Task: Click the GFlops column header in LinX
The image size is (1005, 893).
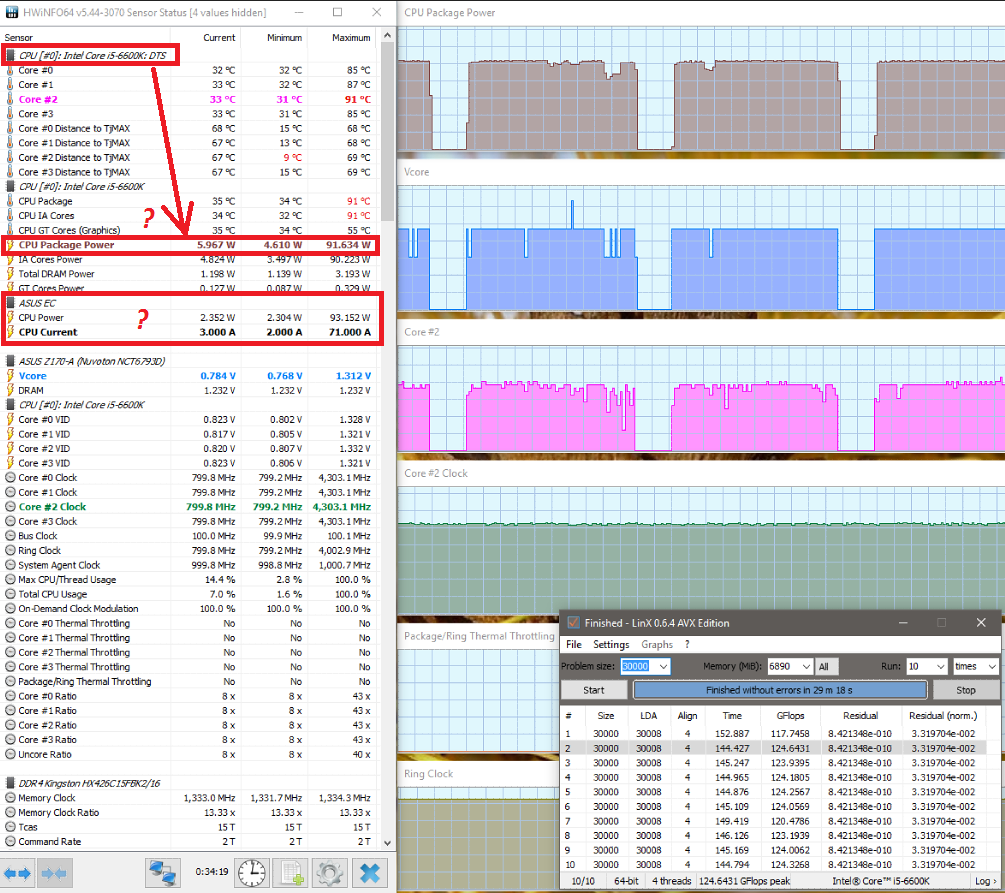Action: [790, 715]
